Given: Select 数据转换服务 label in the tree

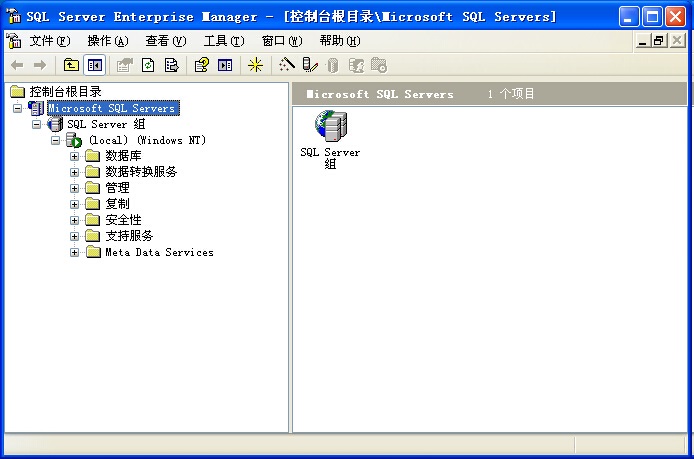Looking at the screenshot, I should 141,172.
